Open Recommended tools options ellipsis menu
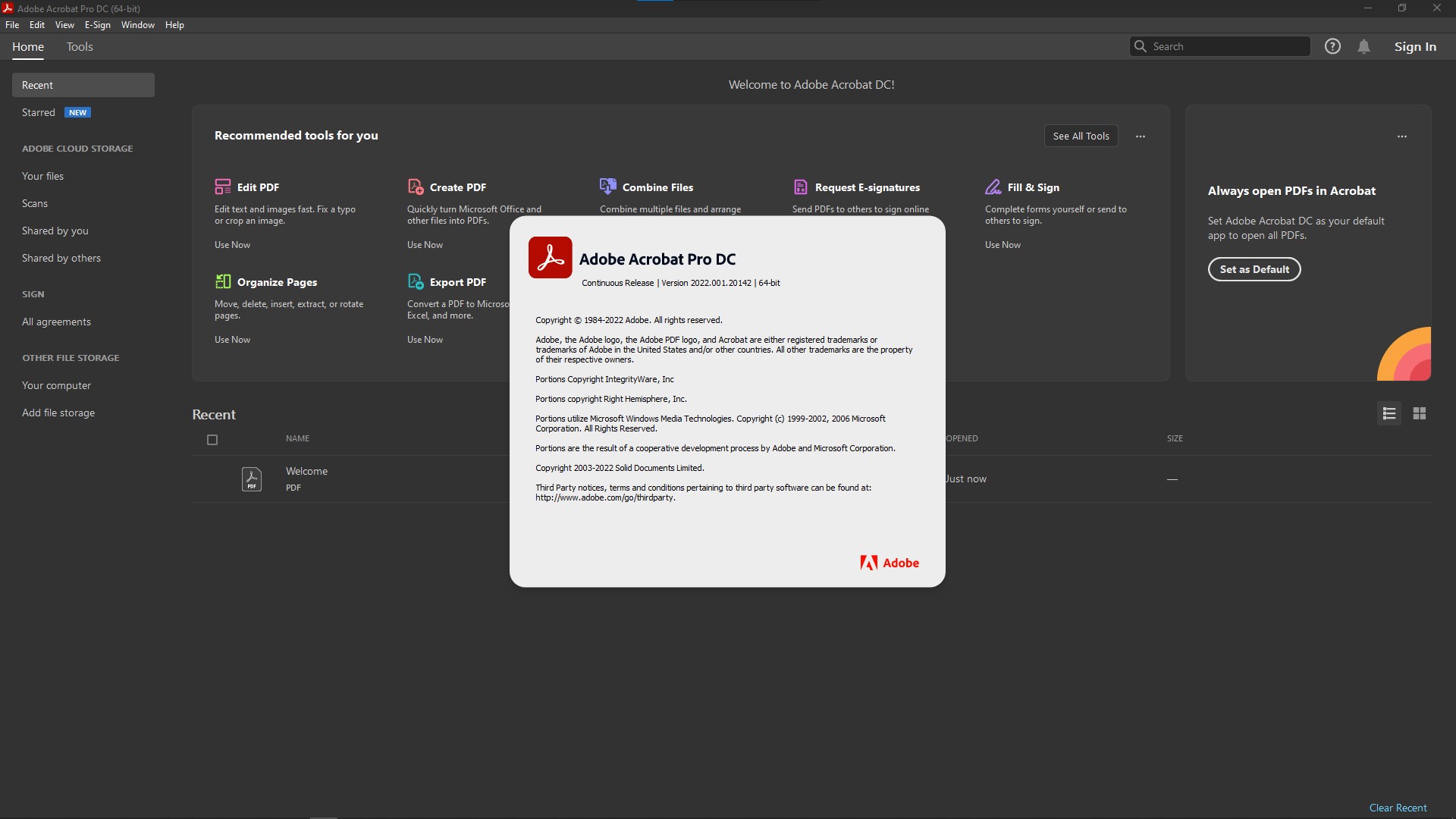 click(x=1140, y=136)
